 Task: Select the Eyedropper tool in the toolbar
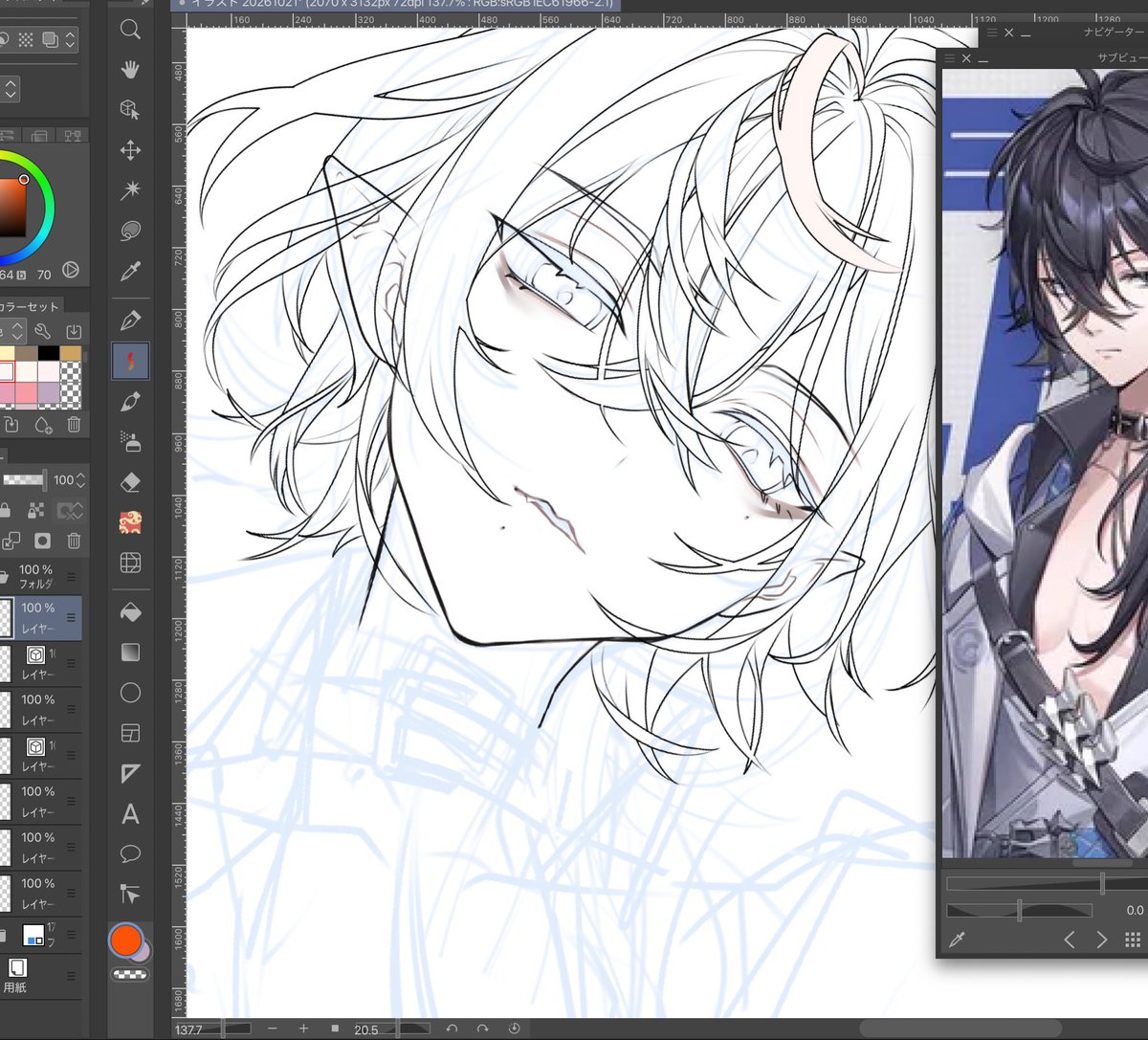pyautogui.click(x=130, y=272)
